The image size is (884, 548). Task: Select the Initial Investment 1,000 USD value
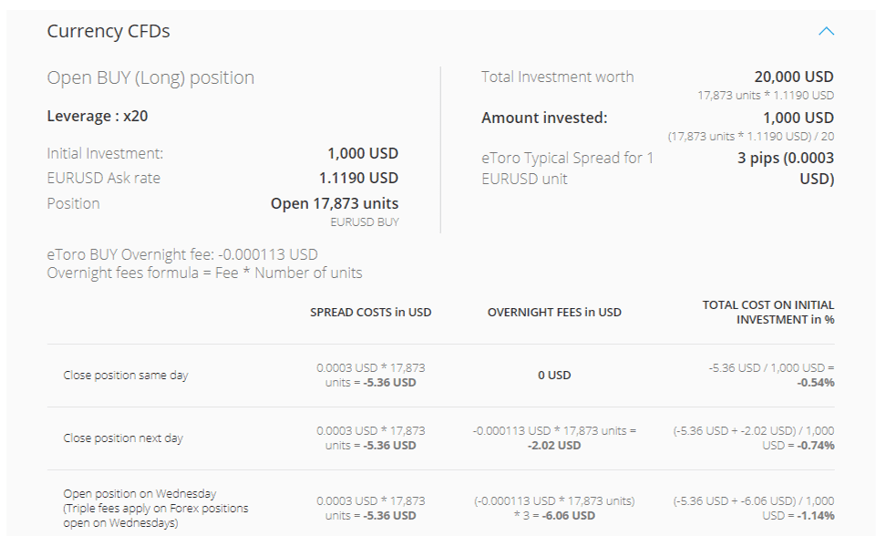pos(363,153)
